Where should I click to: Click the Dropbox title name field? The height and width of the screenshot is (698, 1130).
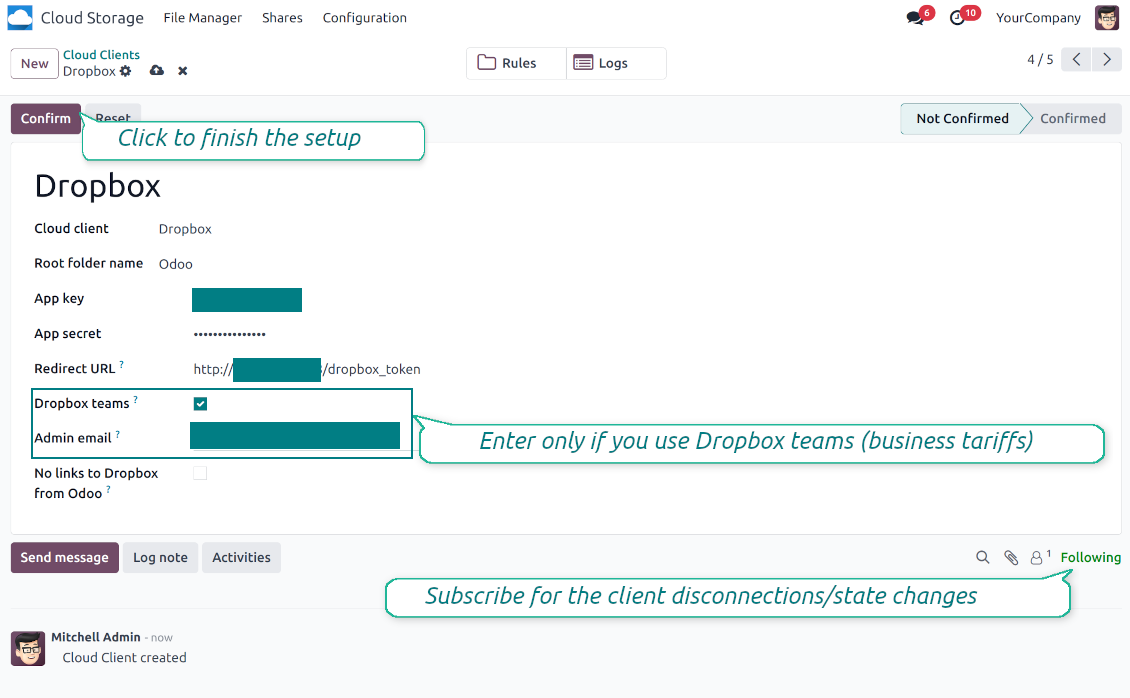(97, 186)
